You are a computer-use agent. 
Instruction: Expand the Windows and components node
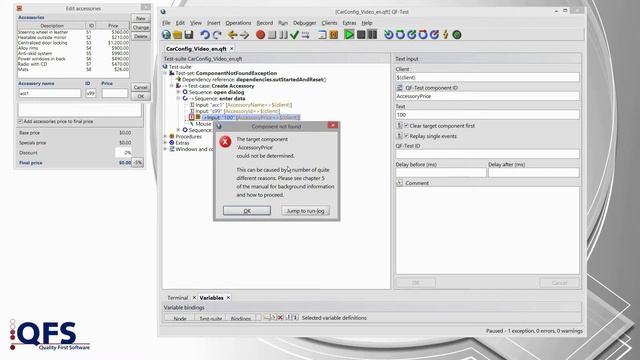(x=166, y=149)
